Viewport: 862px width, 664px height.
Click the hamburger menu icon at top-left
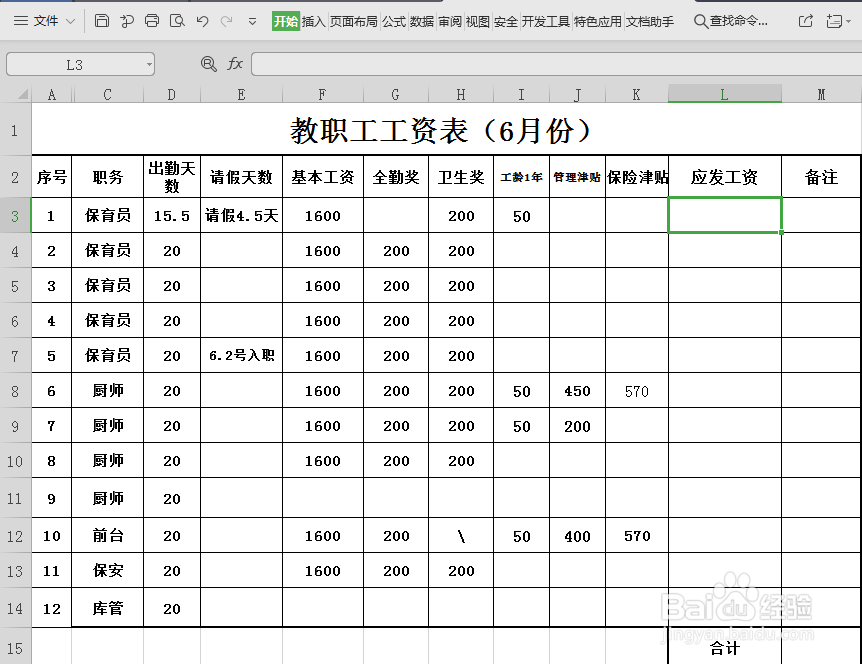[21, 21]
